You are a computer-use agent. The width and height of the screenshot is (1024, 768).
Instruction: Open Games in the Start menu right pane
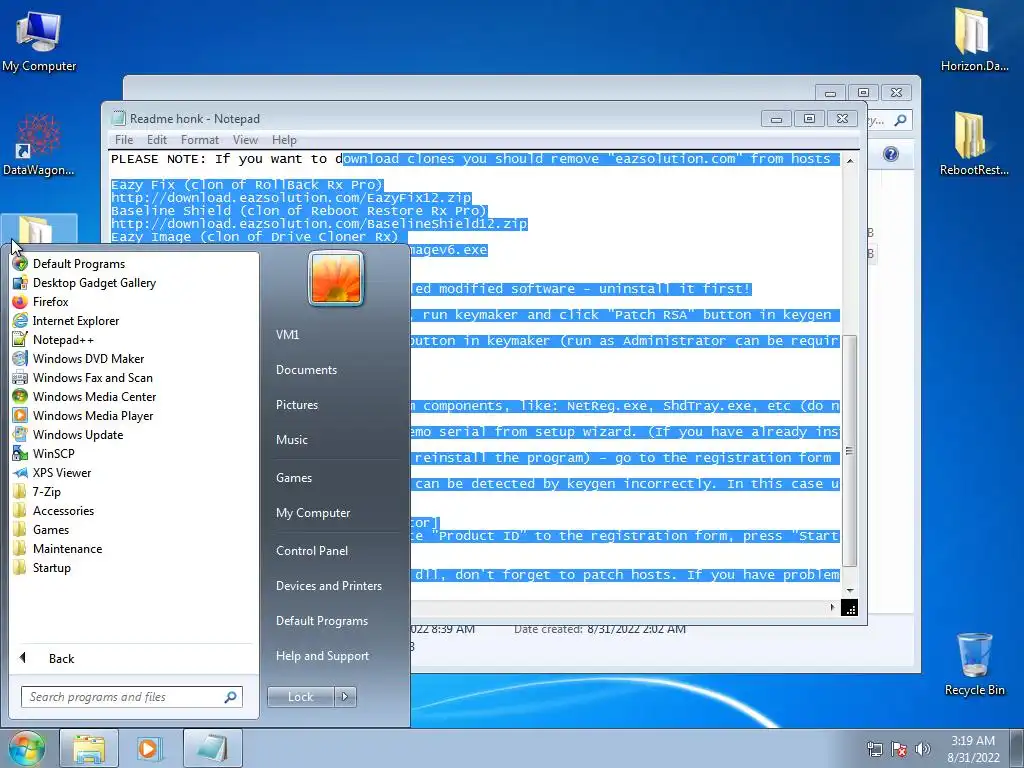(294, 478)
